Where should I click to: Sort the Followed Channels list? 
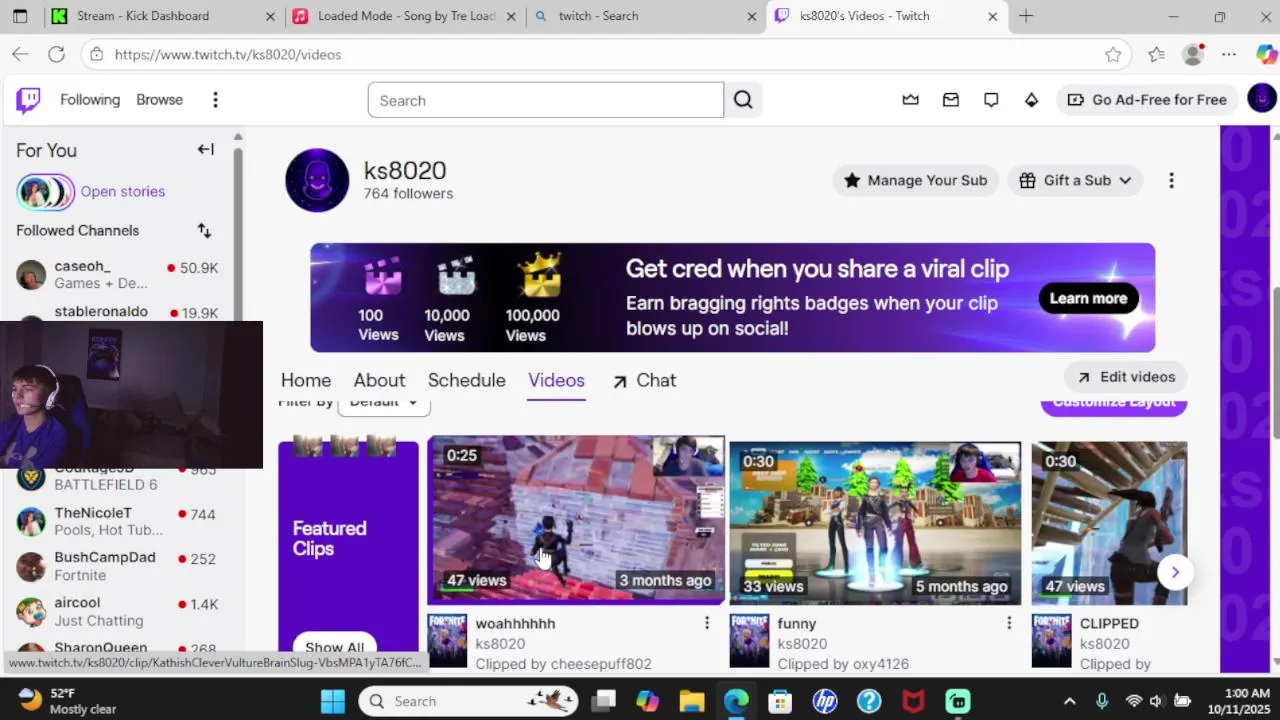pyautogui.click(x=204, y=231)
